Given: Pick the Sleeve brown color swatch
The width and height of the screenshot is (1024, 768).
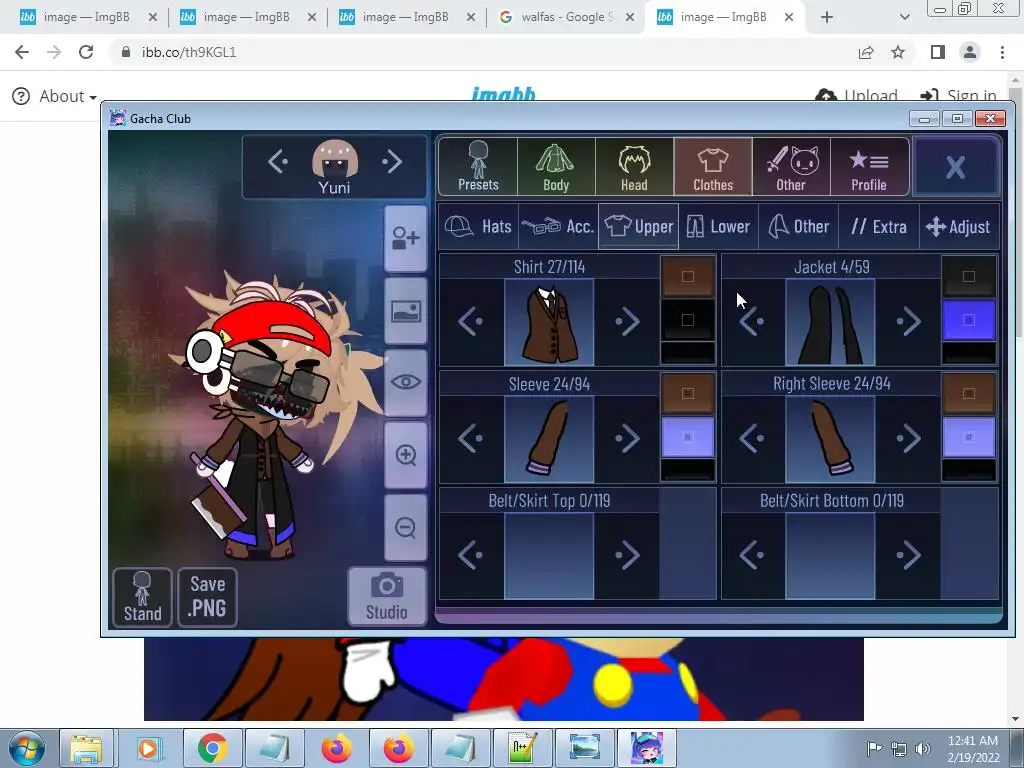Looking at the screenshot, I should point(688,393).
